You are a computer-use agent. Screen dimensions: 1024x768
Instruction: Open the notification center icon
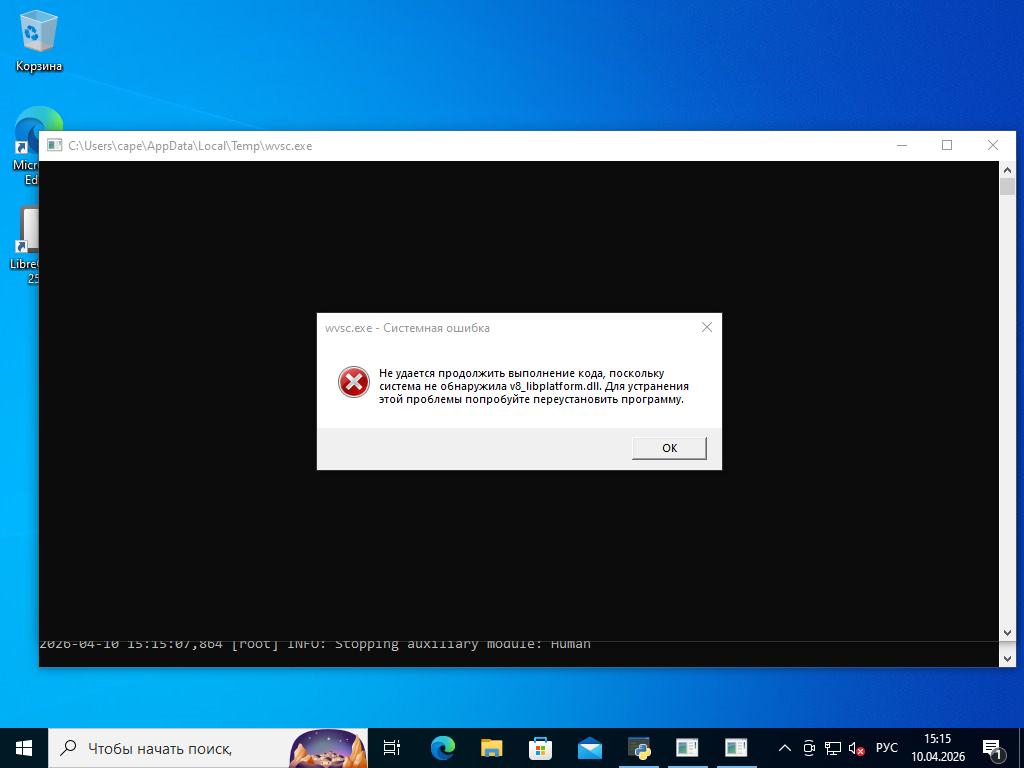pos(993,748)
